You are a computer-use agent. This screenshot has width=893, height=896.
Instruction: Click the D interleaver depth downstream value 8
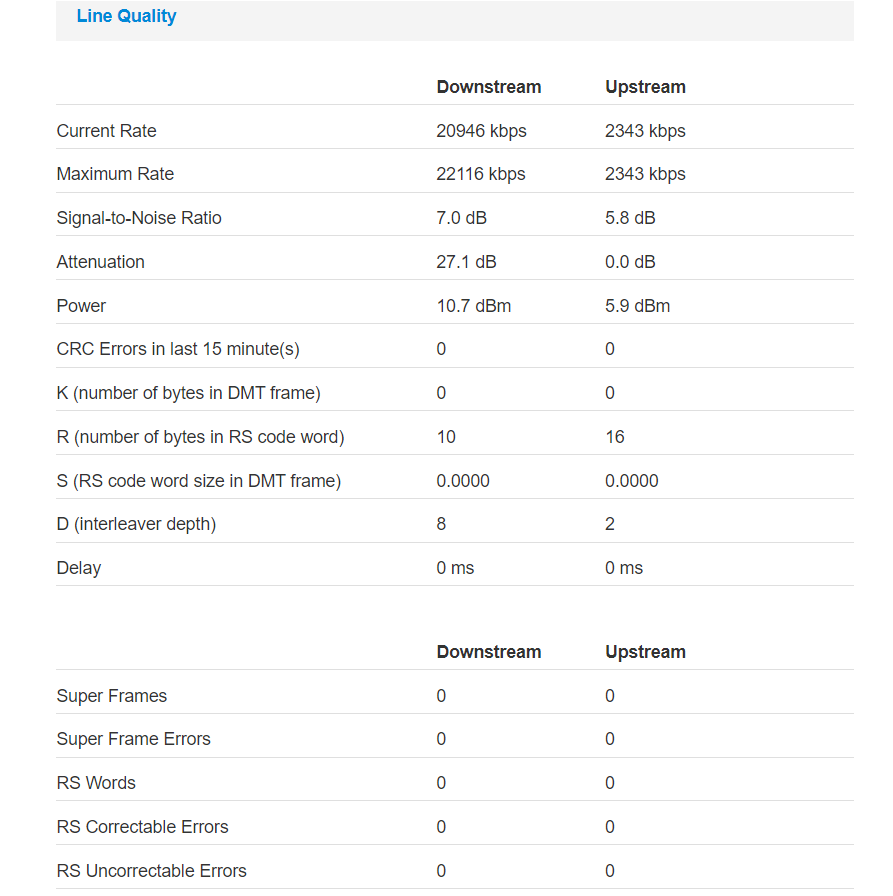[x=441, y=524]
